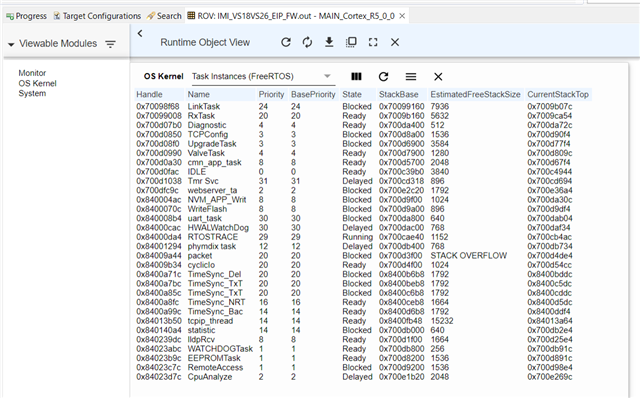Screen dimensions: 640x398
Task: Select the NVM_APP_Writ task name
Action: pyautogui.click(x=217, y=200)
